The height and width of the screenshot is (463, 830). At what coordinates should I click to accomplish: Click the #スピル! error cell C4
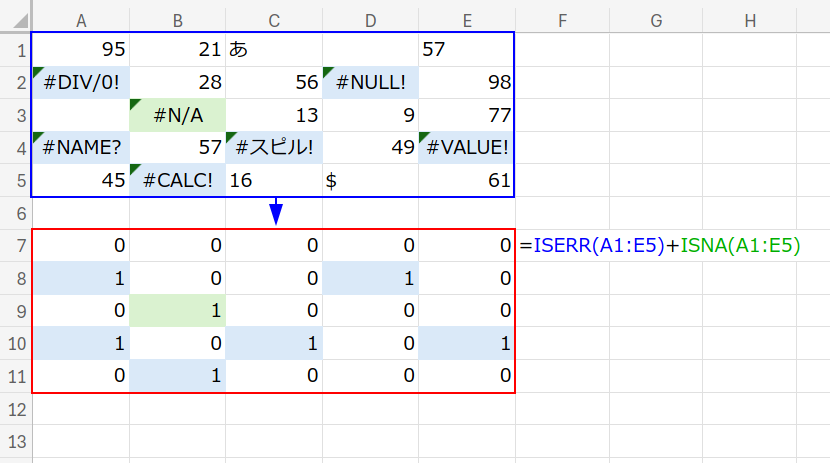(x=274, y=148)
